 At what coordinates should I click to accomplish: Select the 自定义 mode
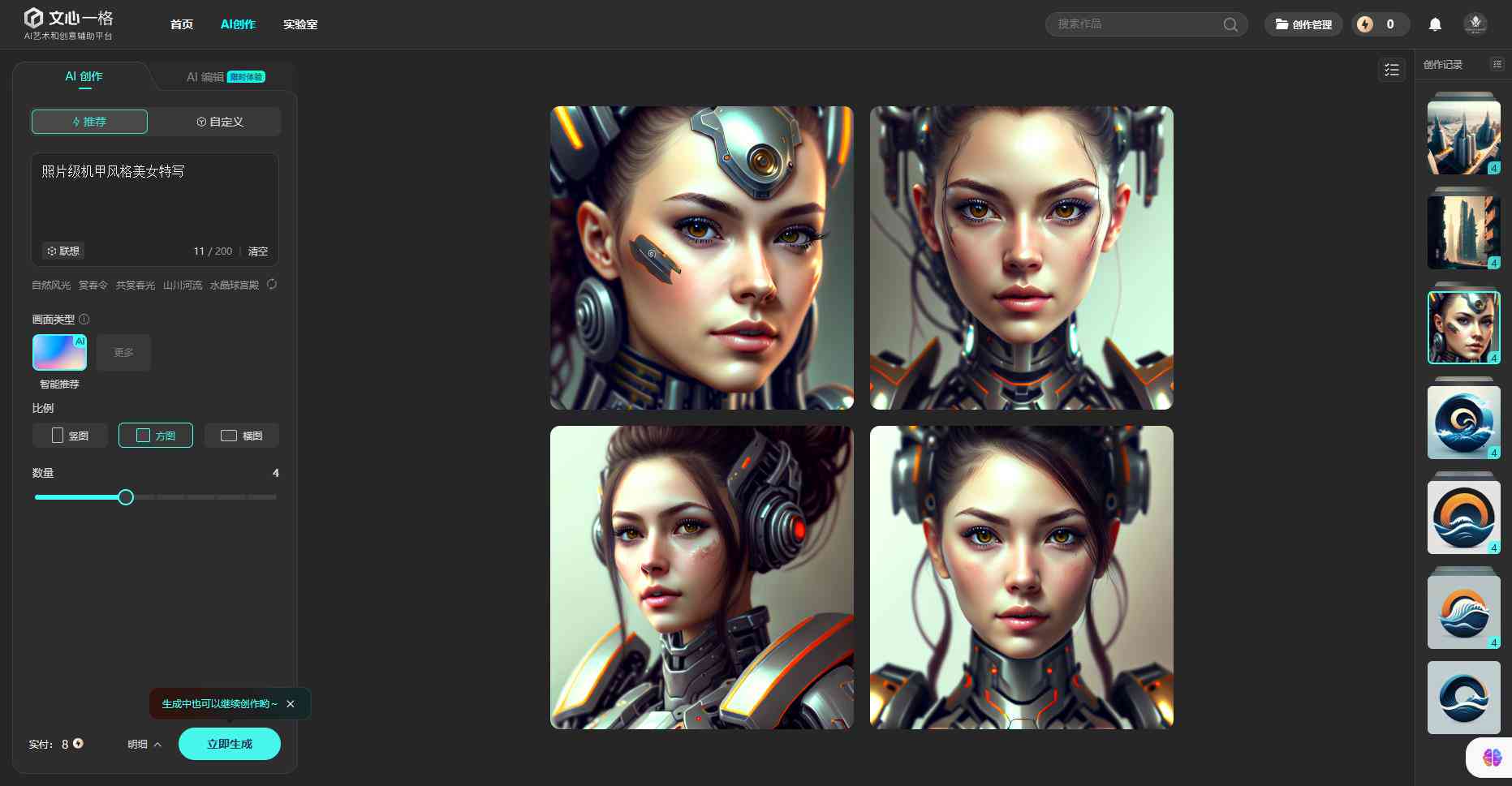pyautogui.click(x=219, y=122)
